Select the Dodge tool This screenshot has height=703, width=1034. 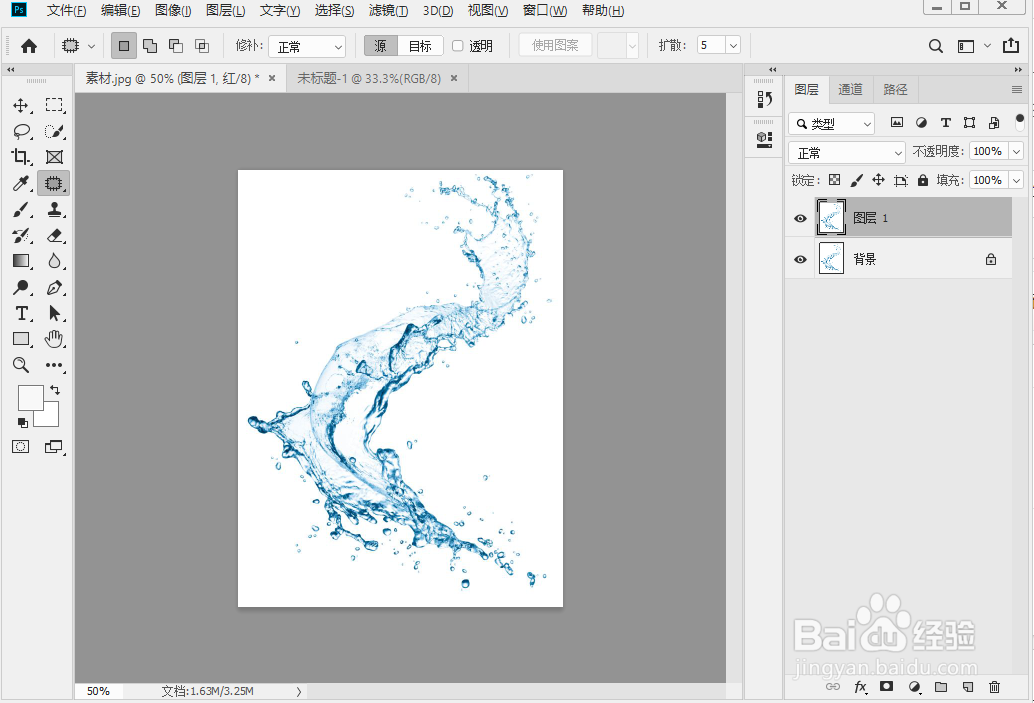pyautogui.click(x=21, y=288)
